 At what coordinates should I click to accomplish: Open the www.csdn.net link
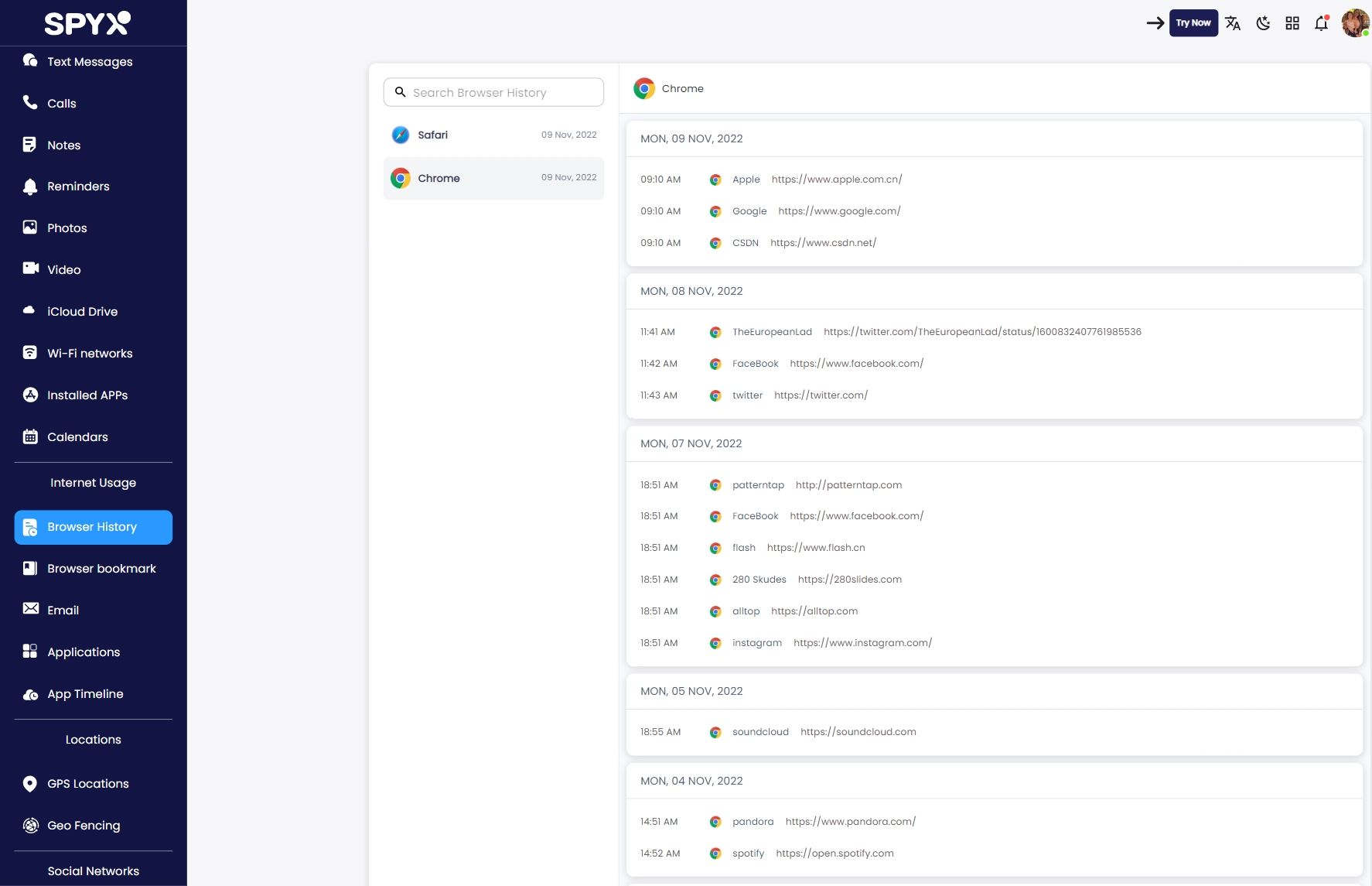[823, 242]
